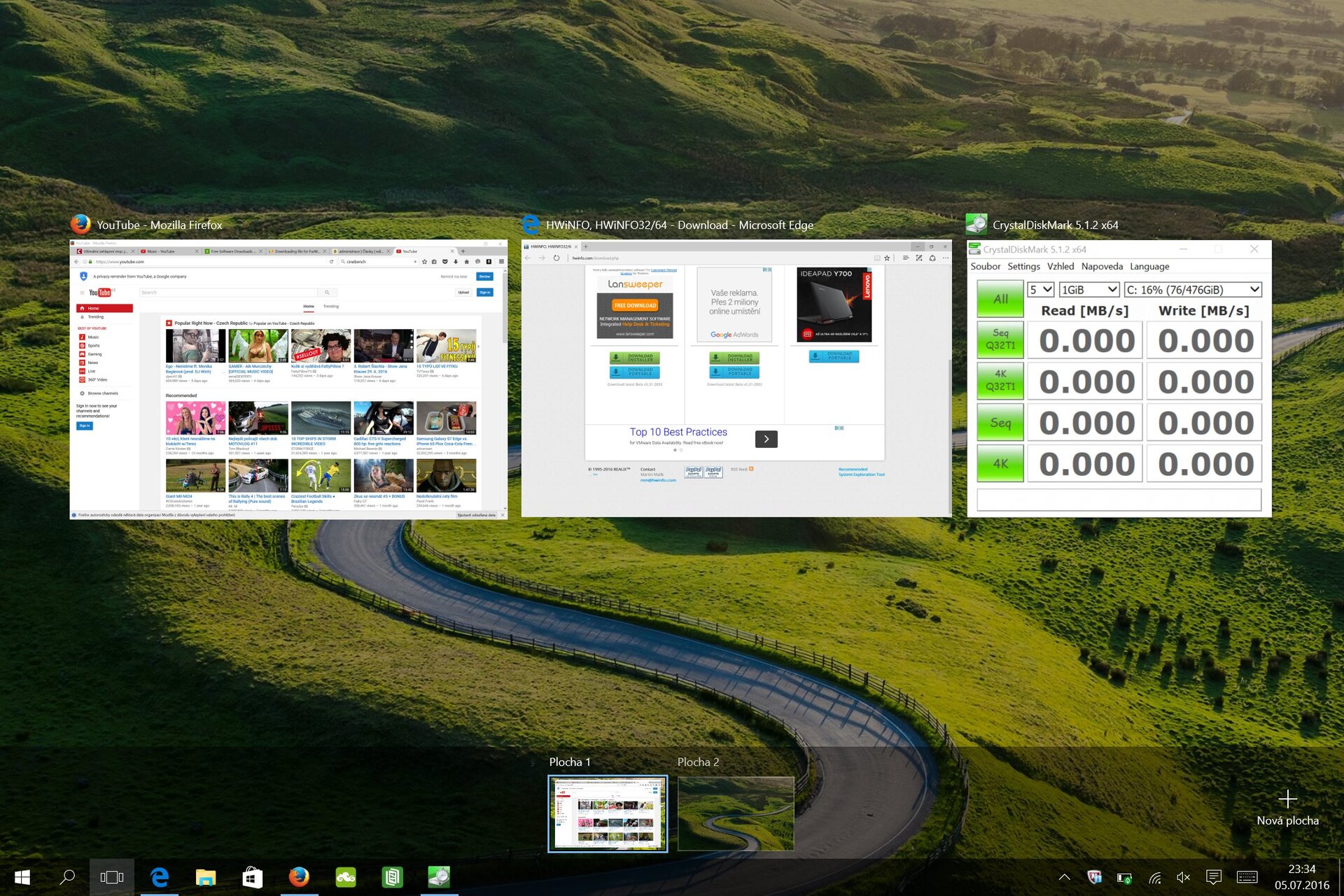This screenshot has width=1344, height=896.
Task: Add hwinfo.com to Edge favorites via star
Action: 887,258
